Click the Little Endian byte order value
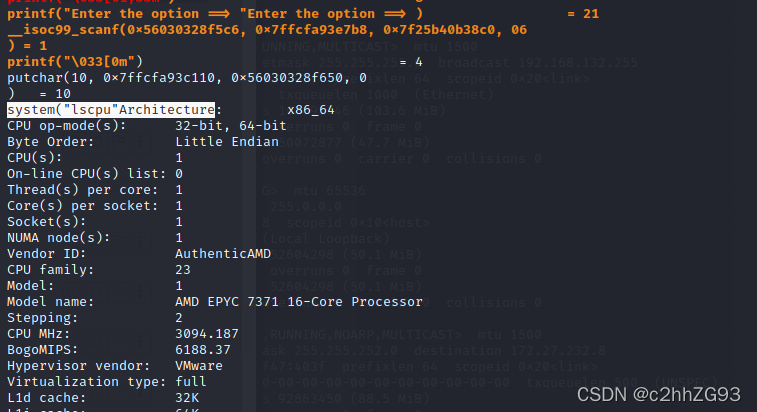This screenshot has width=757, height=412. (x=227, y=142)
